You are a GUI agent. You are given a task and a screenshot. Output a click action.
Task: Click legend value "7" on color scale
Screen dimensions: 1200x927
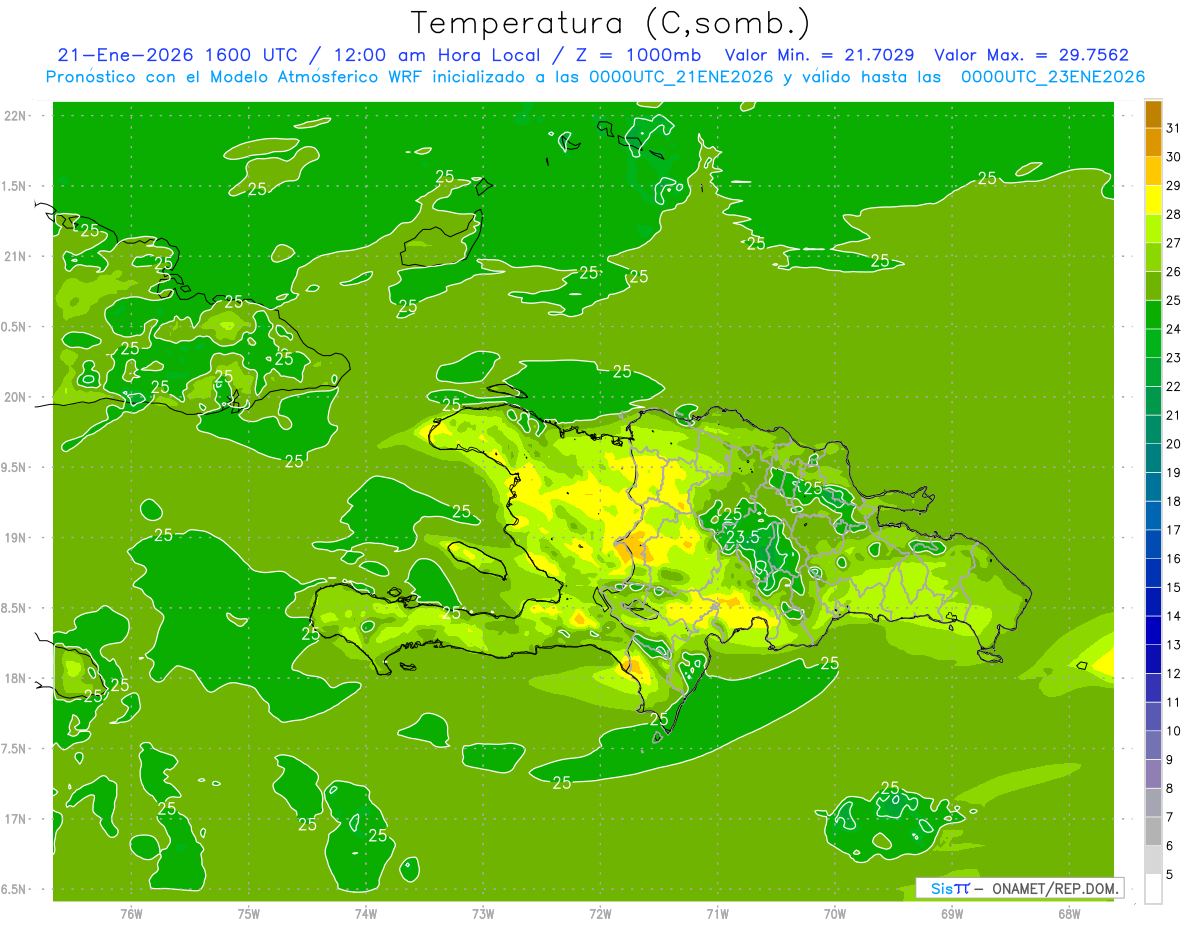pos(1170,817)
